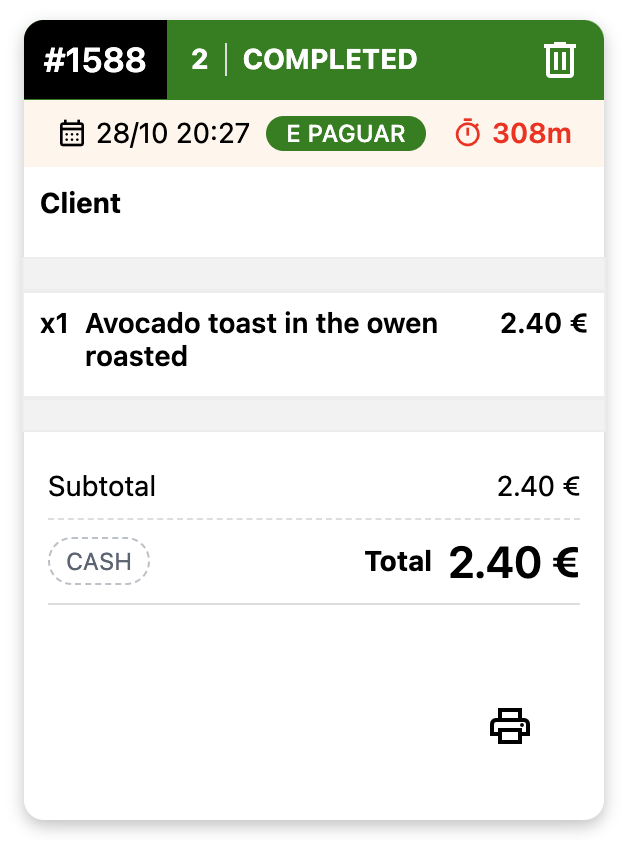Click the trash delete order icon
This screenshot has height=846, width=628.
point(560,60)
